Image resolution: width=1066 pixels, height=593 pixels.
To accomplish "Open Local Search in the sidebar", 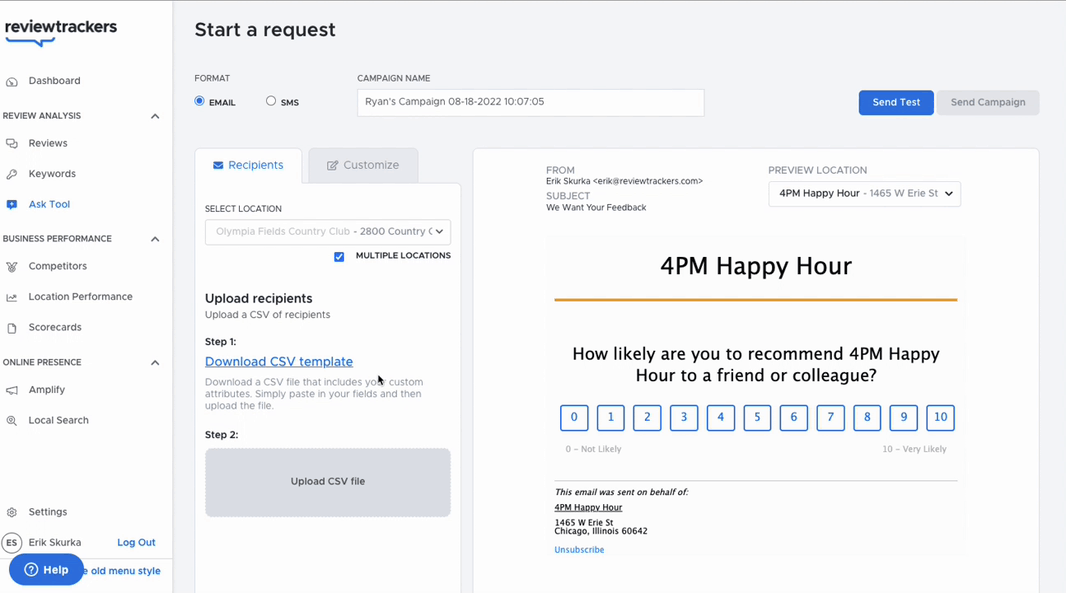I will click(58, 421).
